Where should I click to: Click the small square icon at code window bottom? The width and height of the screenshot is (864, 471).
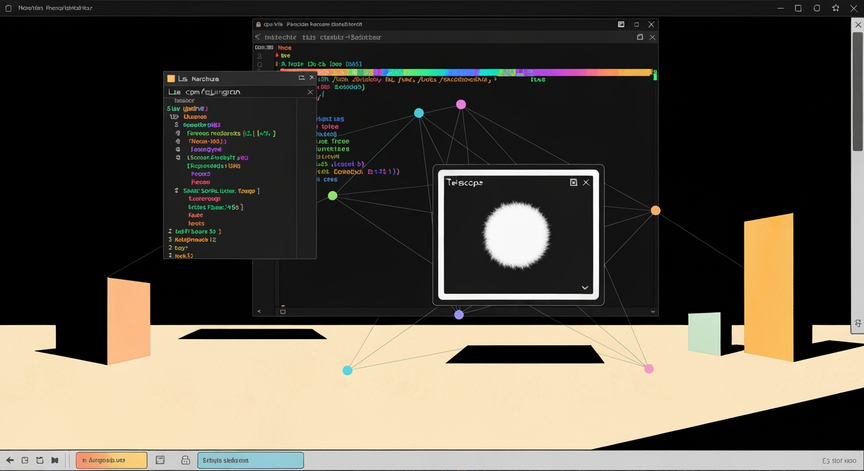[x=283, y=312]
